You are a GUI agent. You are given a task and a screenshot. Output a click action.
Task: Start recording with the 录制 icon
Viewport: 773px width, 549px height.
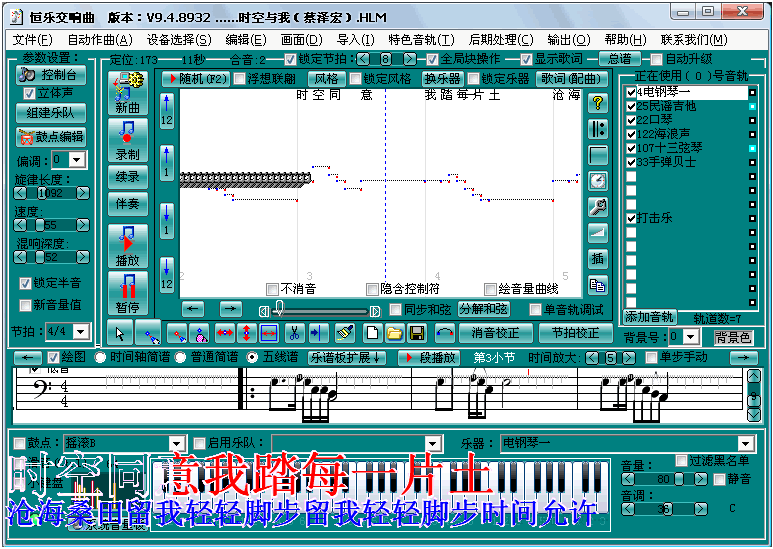(128, 141)
